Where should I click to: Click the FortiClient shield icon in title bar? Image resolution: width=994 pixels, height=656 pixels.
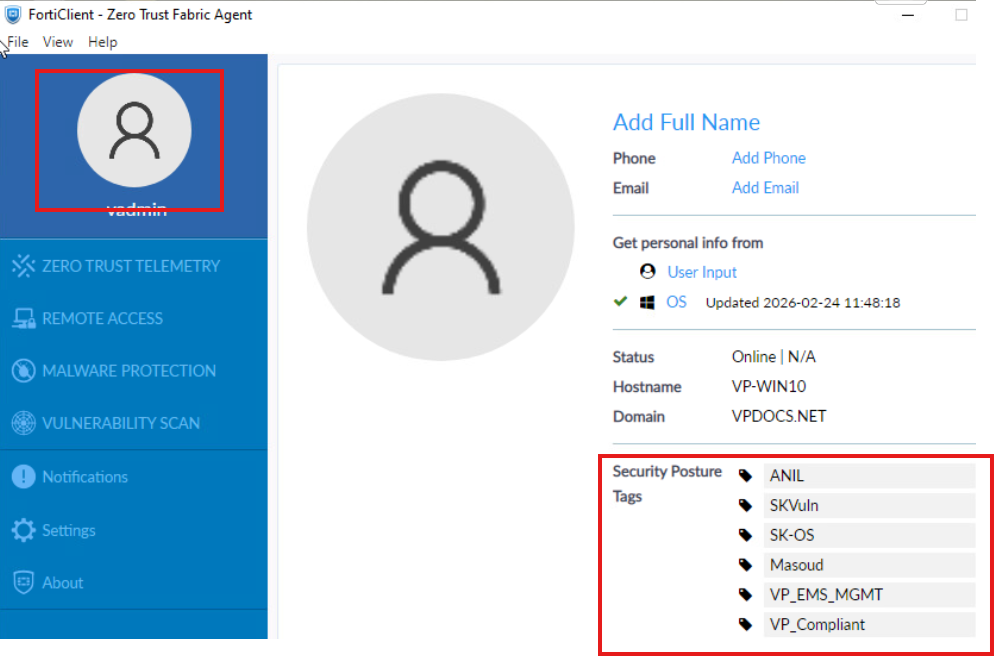[13, 14]
